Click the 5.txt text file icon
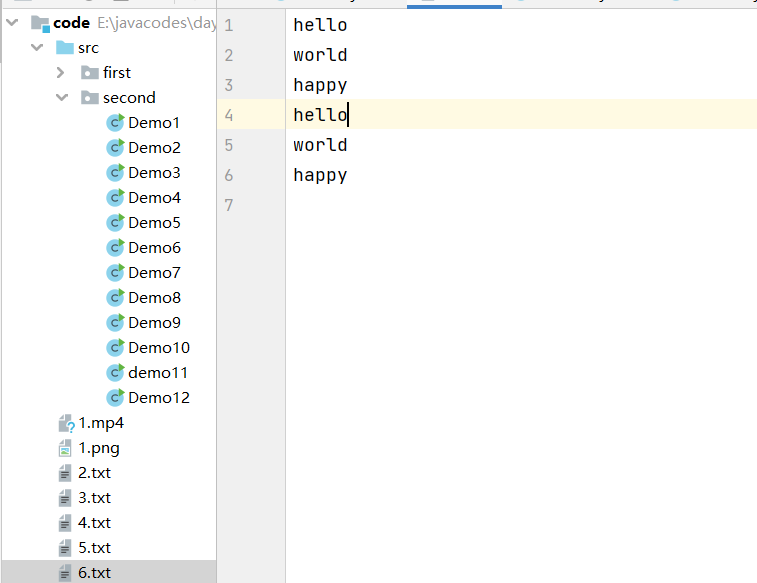The image size is (757, 583). point(65,548)
